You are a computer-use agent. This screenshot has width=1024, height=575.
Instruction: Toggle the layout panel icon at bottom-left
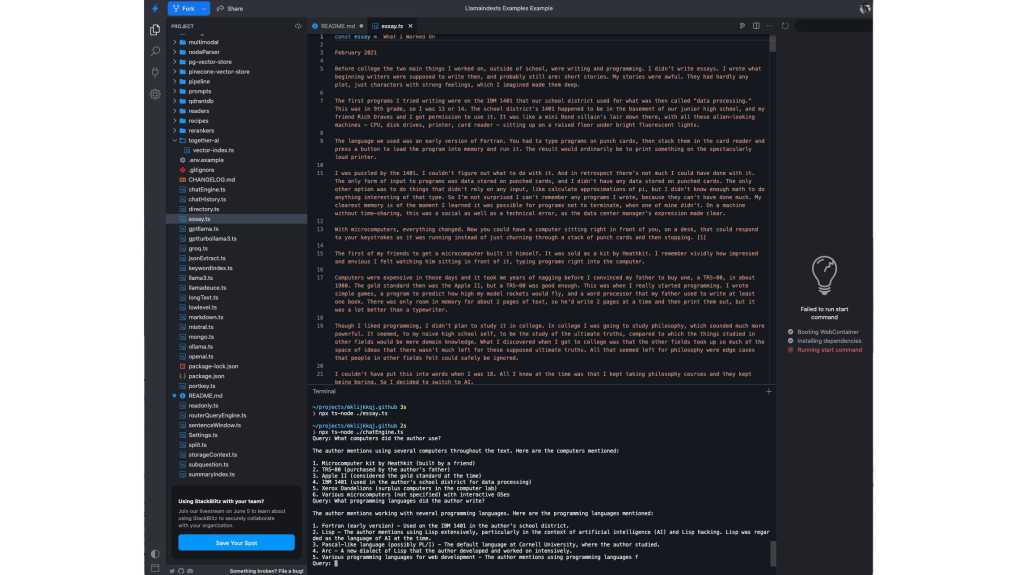click(x=155, y=568)
